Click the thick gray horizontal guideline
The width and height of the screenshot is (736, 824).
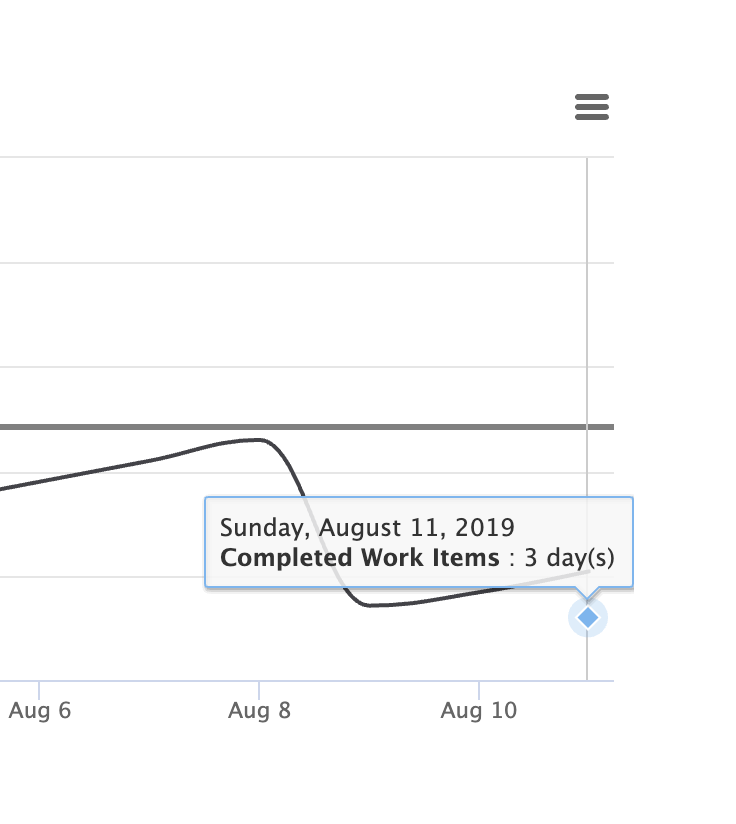pyautogui.click(x=307, y=427)
